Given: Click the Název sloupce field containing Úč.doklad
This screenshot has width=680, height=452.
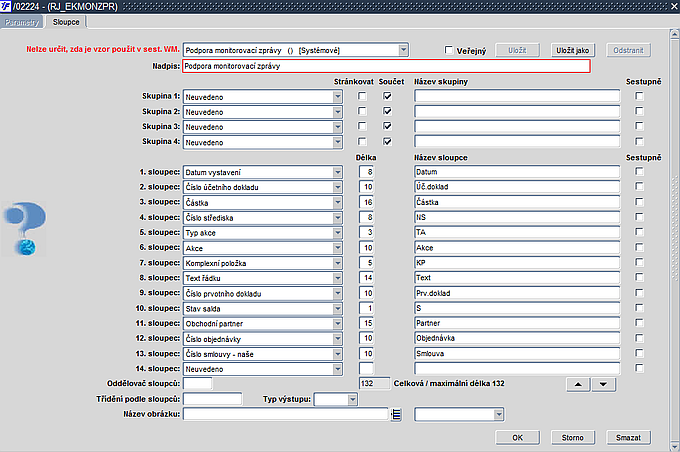Looking at the screenshot, I should (x=517, y=187).
